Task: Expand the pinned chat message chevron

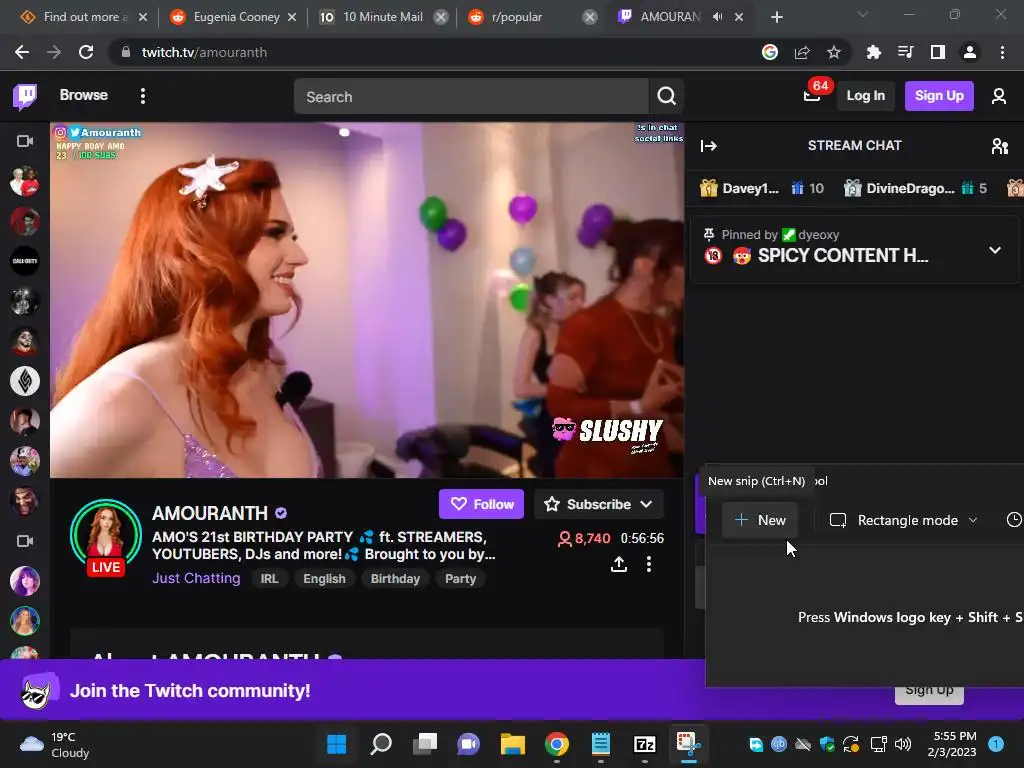Action: (x=995, y=249)
